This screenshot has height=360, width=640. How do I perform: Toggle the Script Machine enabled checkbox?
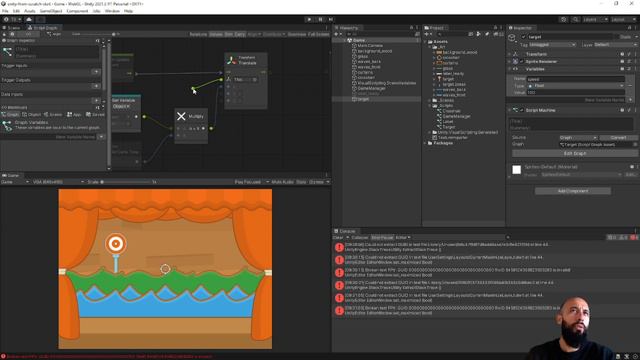pos(521,110)
